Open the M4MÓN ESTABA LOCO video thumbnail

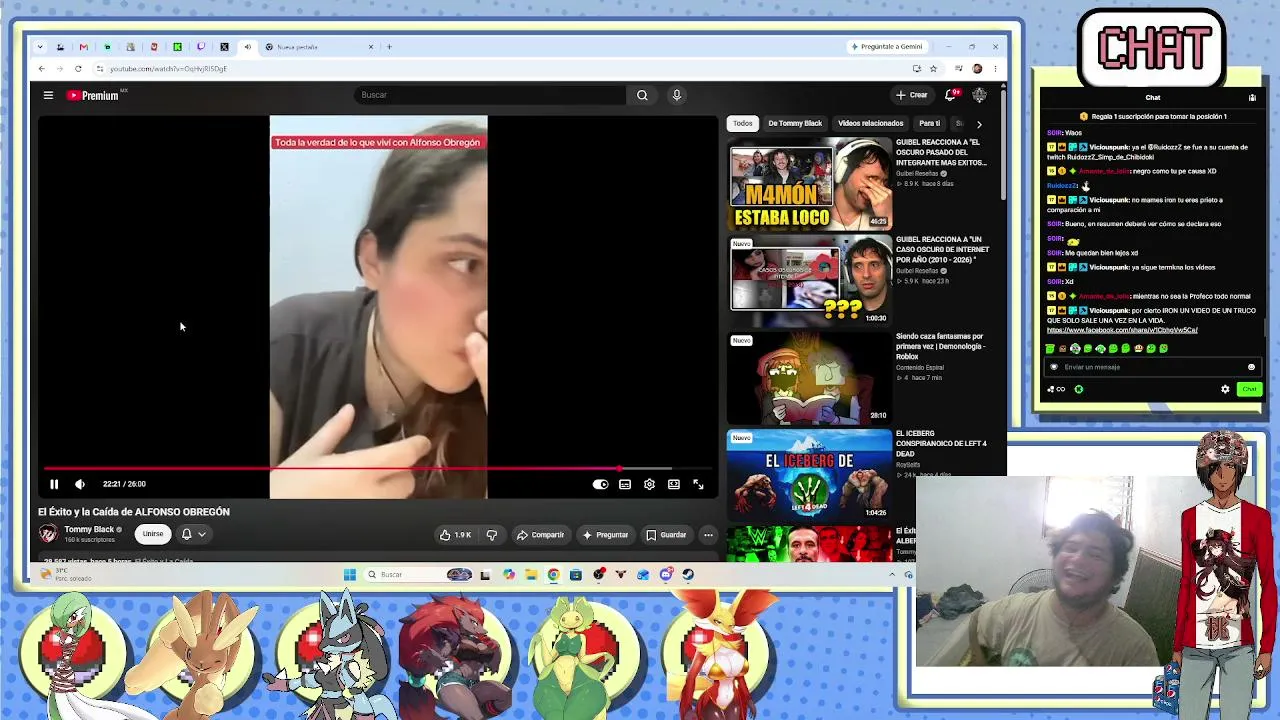point(810,186)
